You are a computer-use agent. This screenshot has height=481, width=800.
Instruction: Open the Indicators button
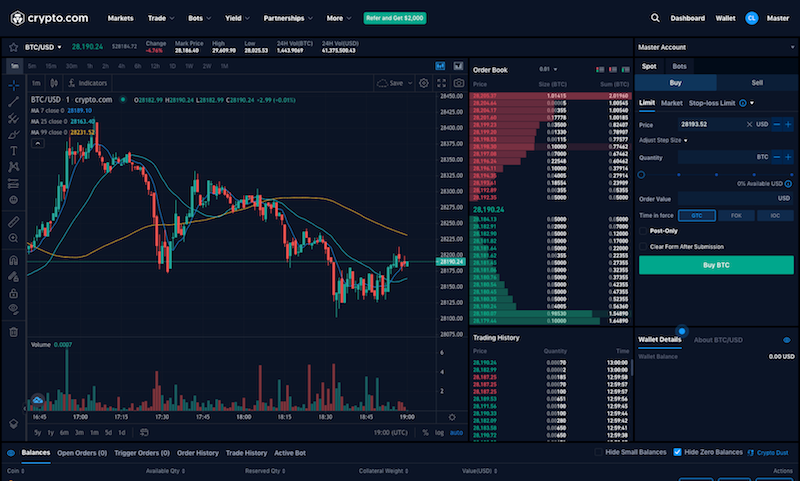88,83
